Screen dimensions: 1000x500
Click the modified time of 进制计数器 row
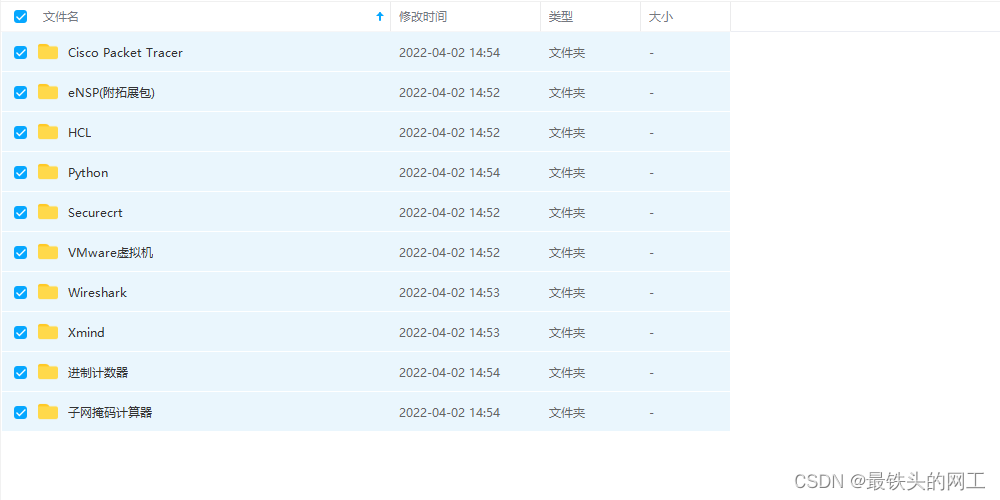450,372
